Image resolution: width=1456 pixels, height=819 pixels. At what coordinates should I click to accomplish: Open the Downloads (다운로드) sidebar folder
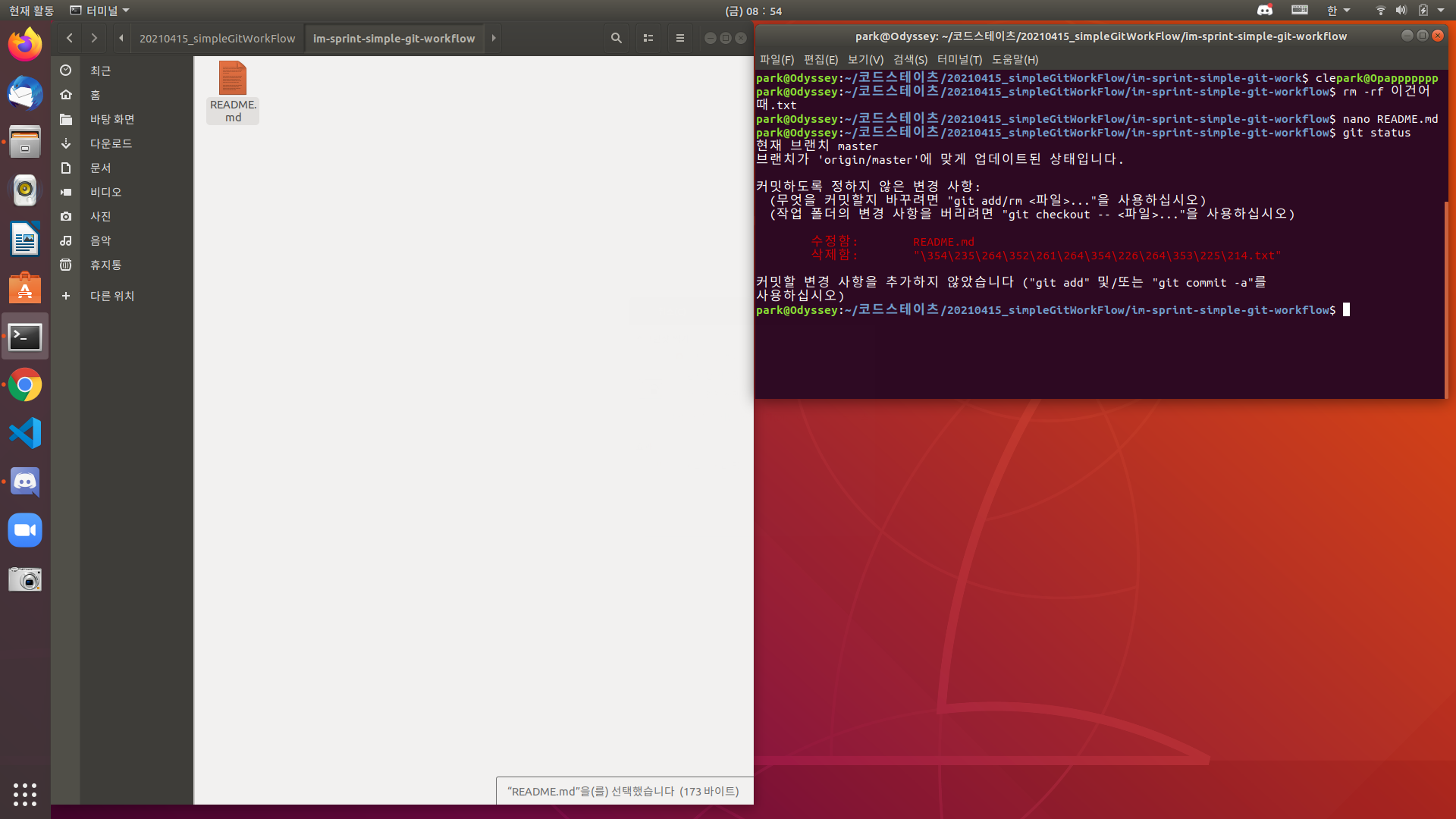[111, 143]
